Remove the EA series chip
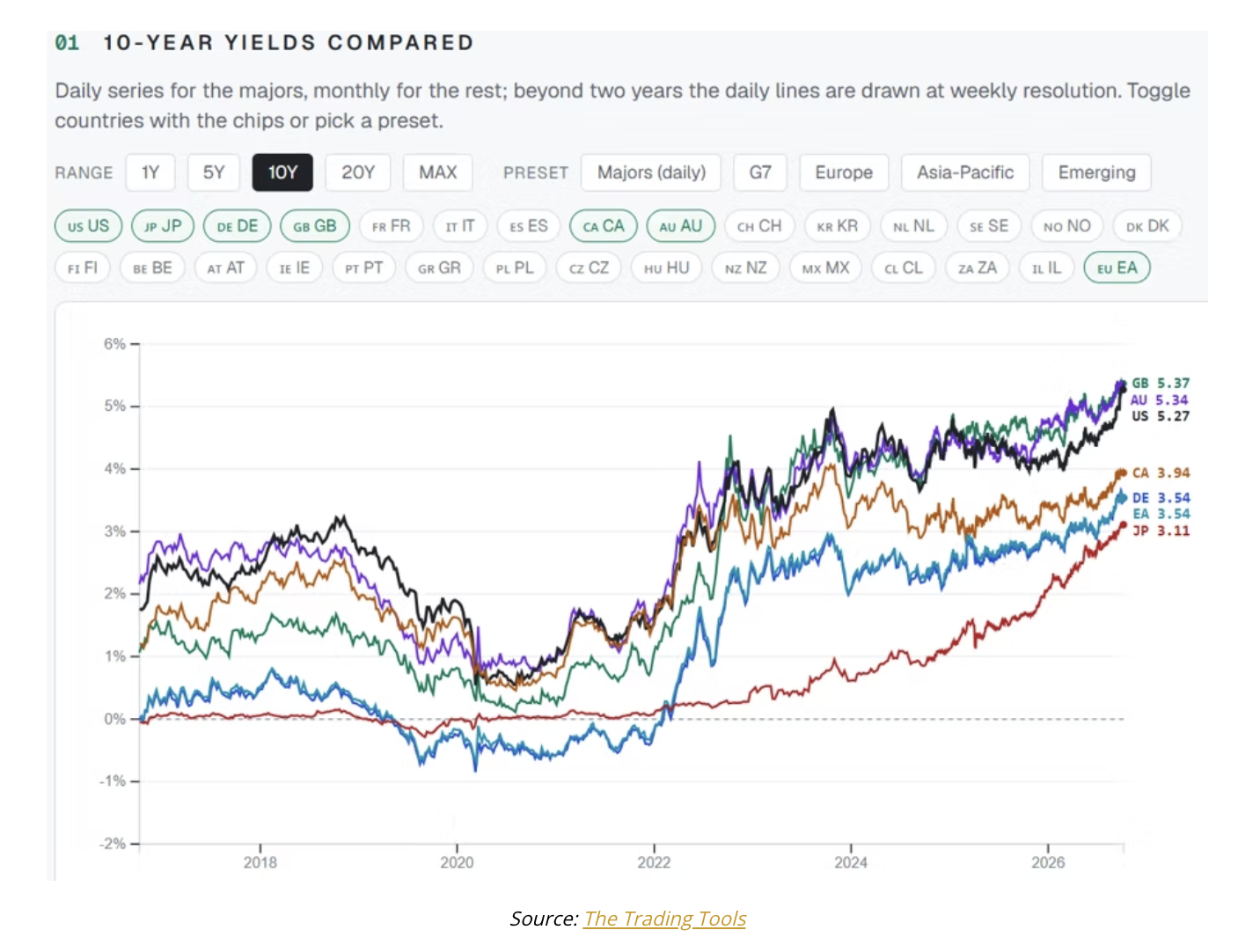The width and height of the screenshot is (1260, 952). point(1117,267)
